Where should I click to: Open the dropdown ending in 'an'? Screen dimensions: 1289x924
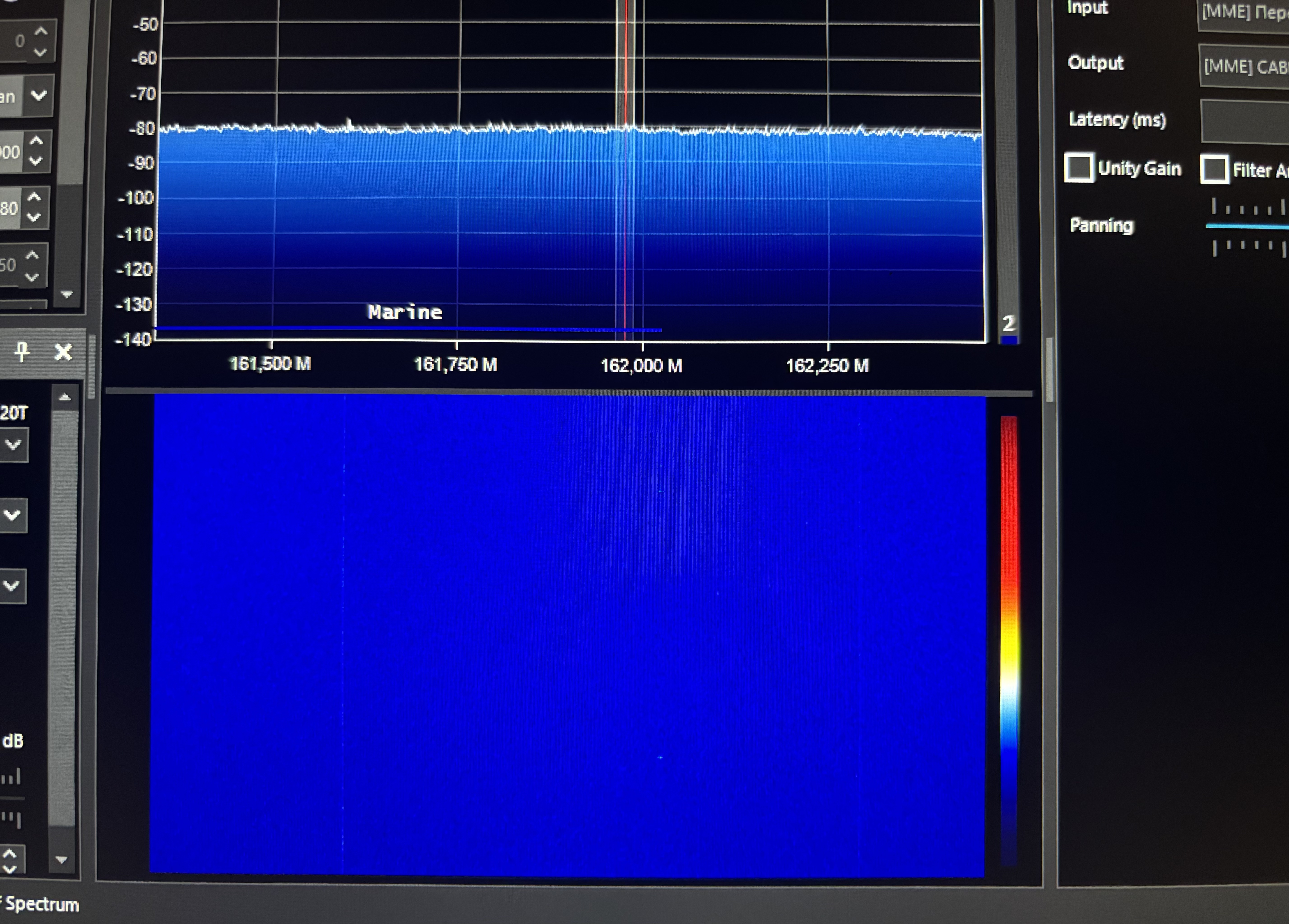39,95
